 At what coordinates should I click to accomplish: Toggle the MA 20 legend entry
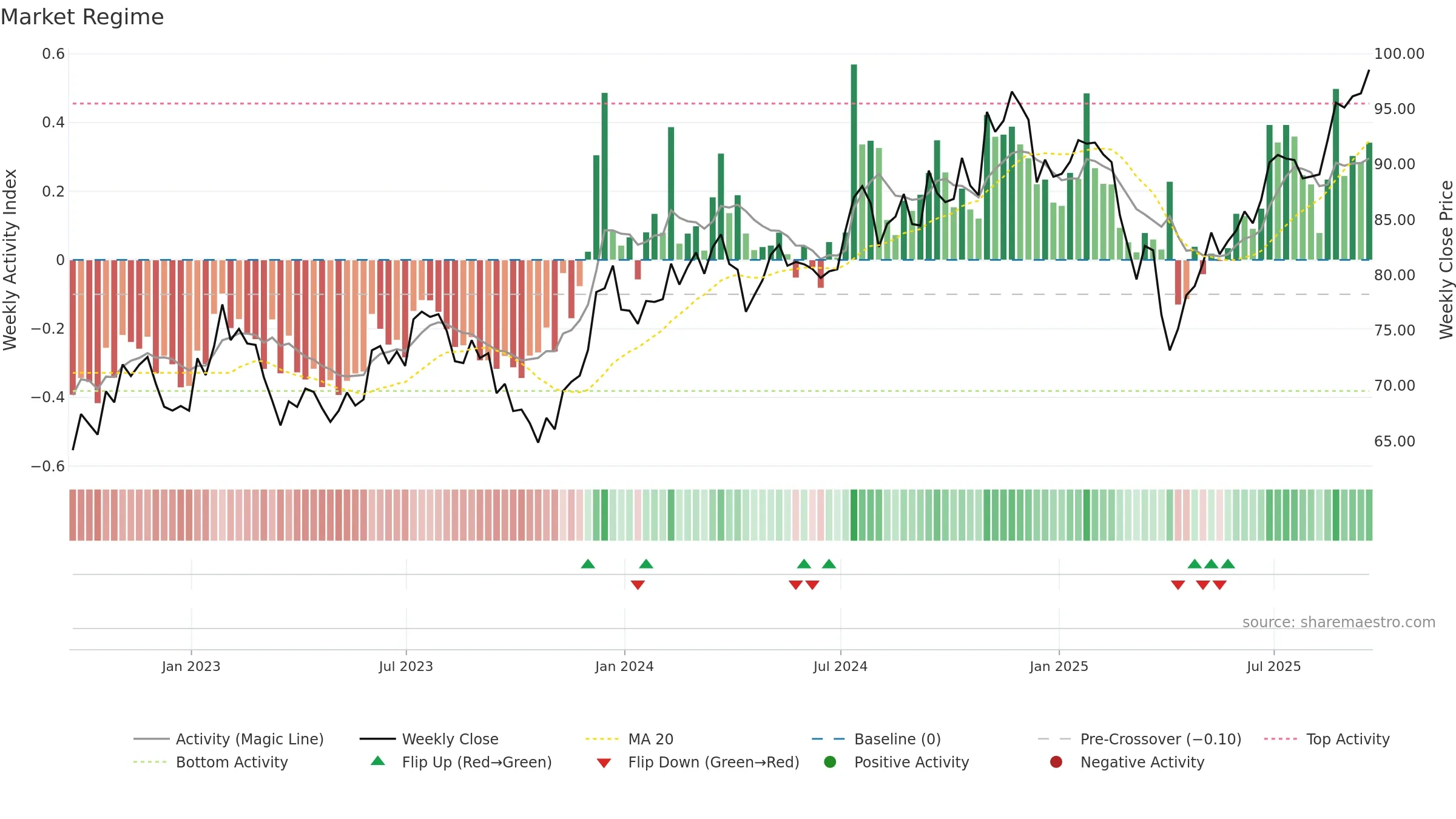629,739
